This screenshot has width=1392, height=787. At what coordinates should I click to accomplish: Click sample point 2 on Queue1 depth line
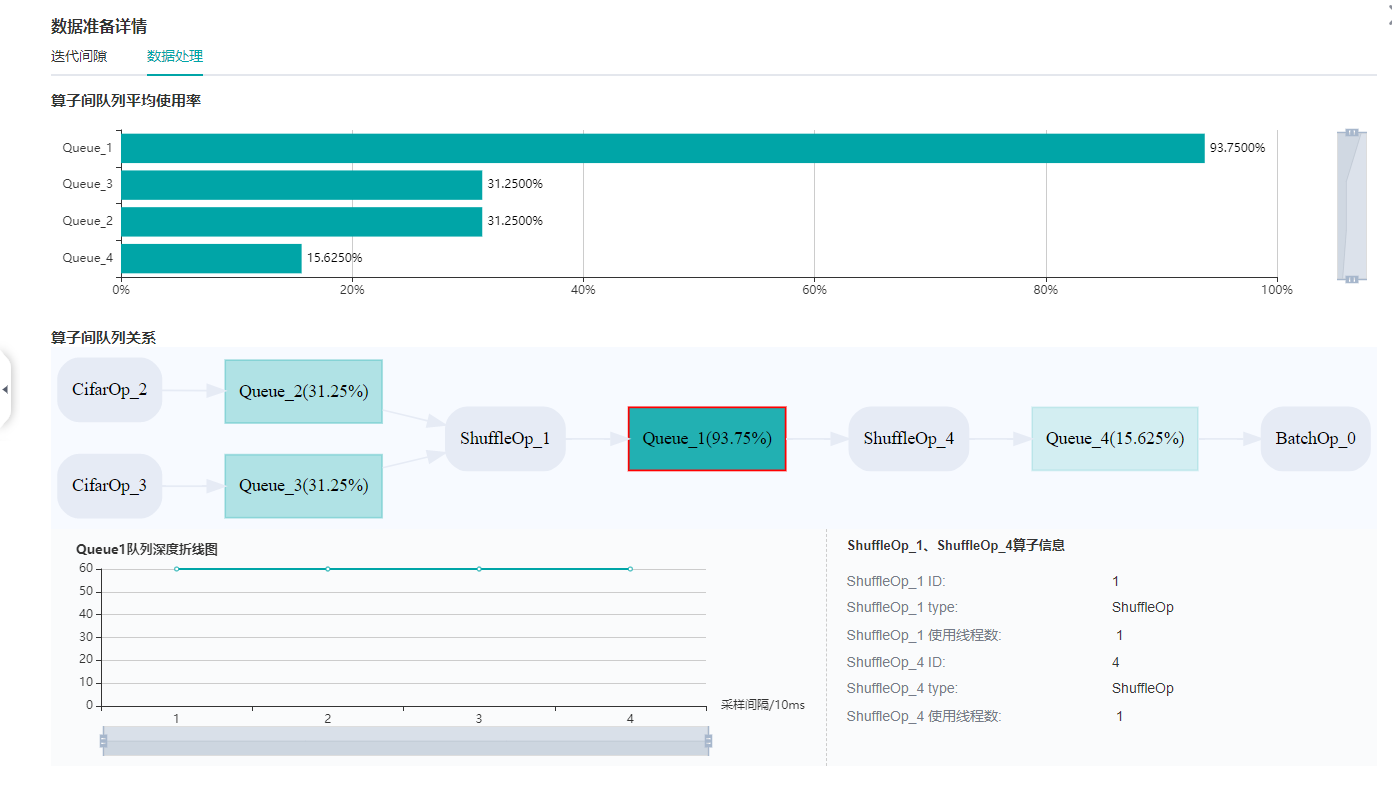(x=328, y=569)
